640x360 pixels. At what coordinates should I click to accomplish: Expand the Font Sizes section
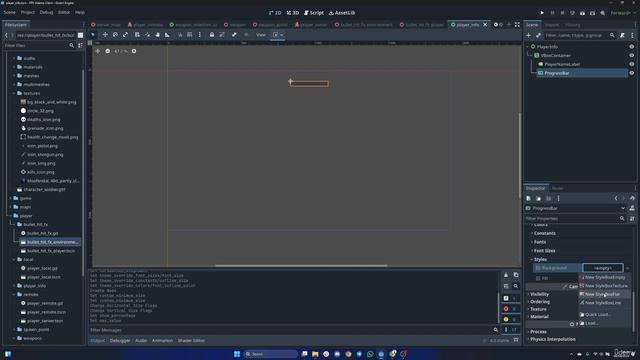(544, 251)
